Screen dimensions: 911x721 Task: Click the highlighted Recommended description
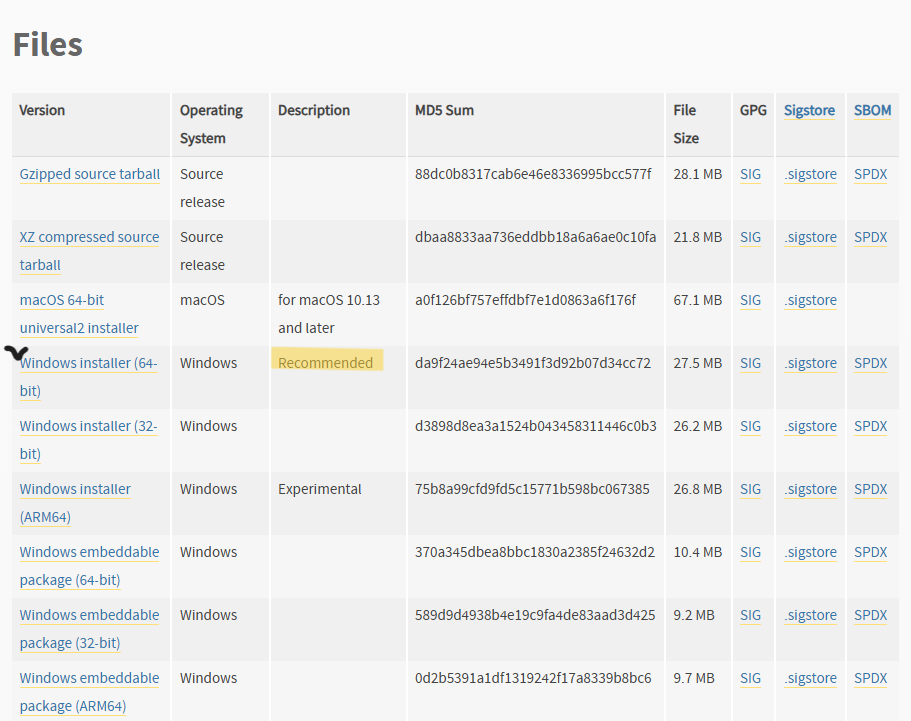(x=325, y=363)
